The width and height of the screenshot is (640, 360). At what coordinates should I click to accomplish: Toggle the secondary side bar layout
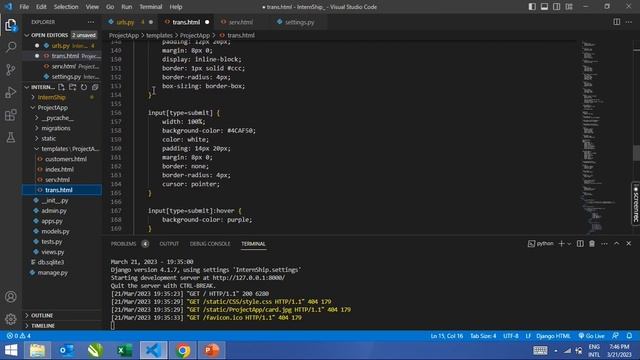point(556,7)
